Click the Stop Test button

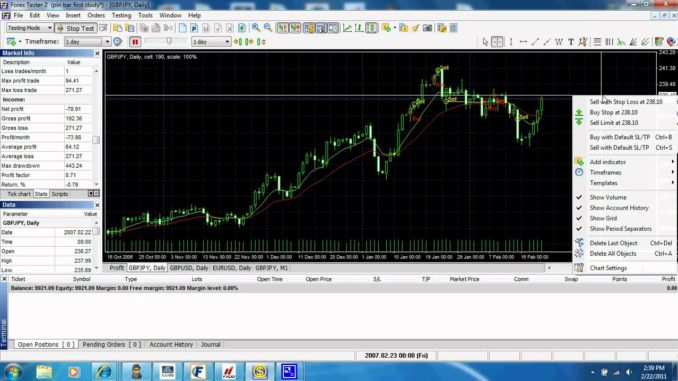pyautogui.click(x=76, y=28)
